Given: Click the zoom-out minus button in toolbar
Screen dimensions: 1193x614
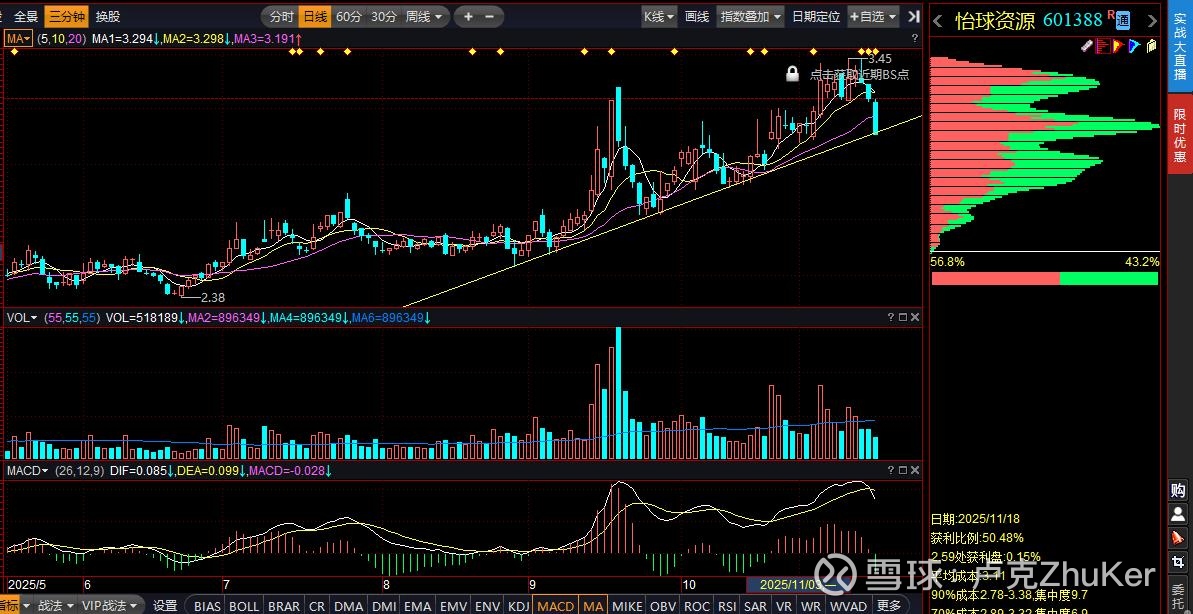Looking at the screenshot, I should click(489, 17).
